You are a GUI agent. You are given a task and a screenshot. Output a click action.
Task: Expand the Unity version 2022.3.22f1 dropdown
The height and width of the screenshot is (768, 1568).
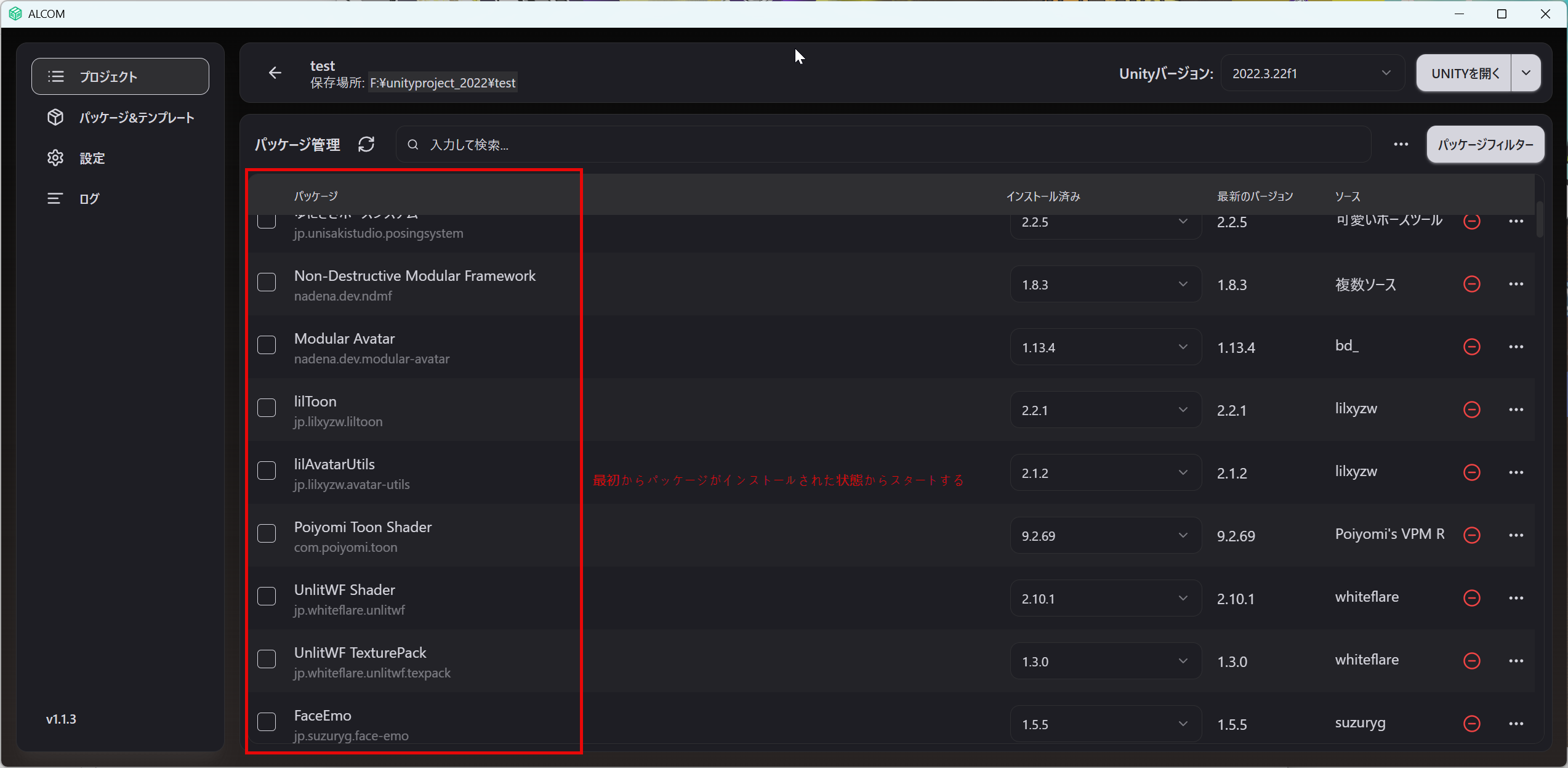click(x=1311, y=73)
